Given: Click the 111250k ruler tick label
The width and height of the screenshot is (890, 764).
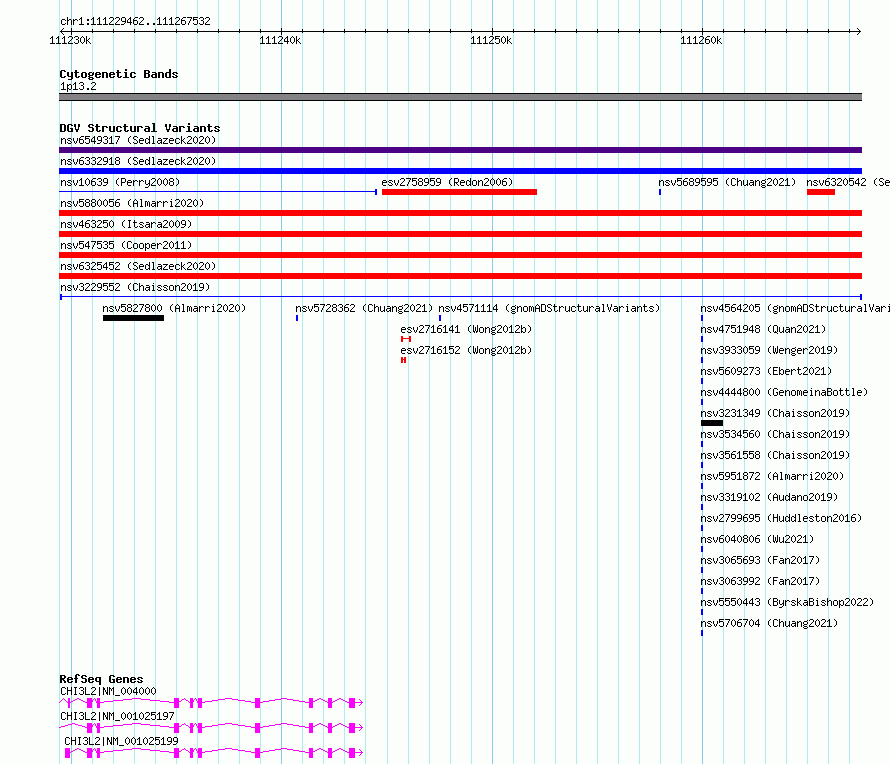Looking at the screenshot, I should click(491, 40).
